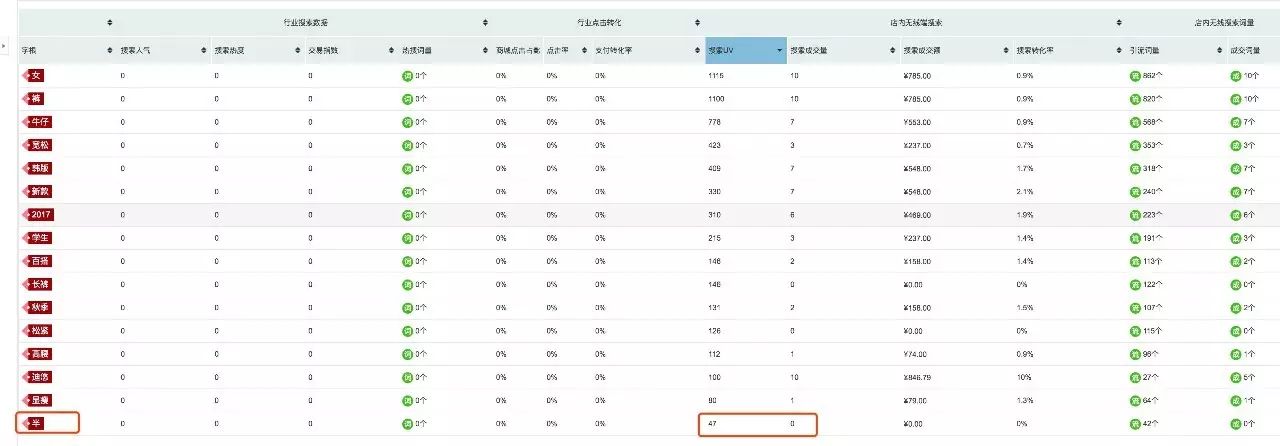1280x446 pixels.
Task: Click the green 成交词量 icon in the 2017 row
Action: tap(1236, 215)
